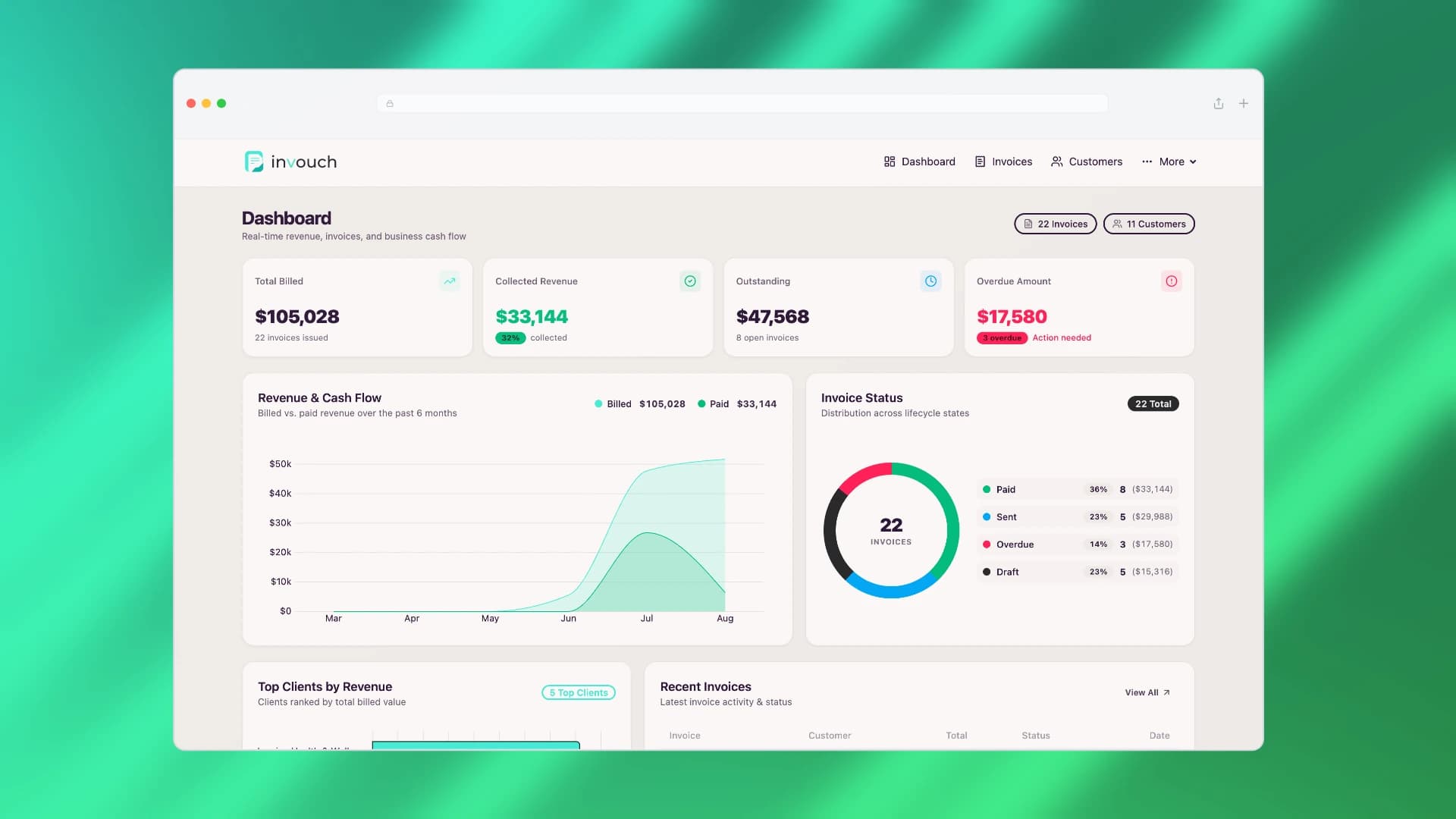Click the Dashboard grid icon in navbar
Image resolution: width=1456 pixels, height=819 pixels.
pos(890,162)
